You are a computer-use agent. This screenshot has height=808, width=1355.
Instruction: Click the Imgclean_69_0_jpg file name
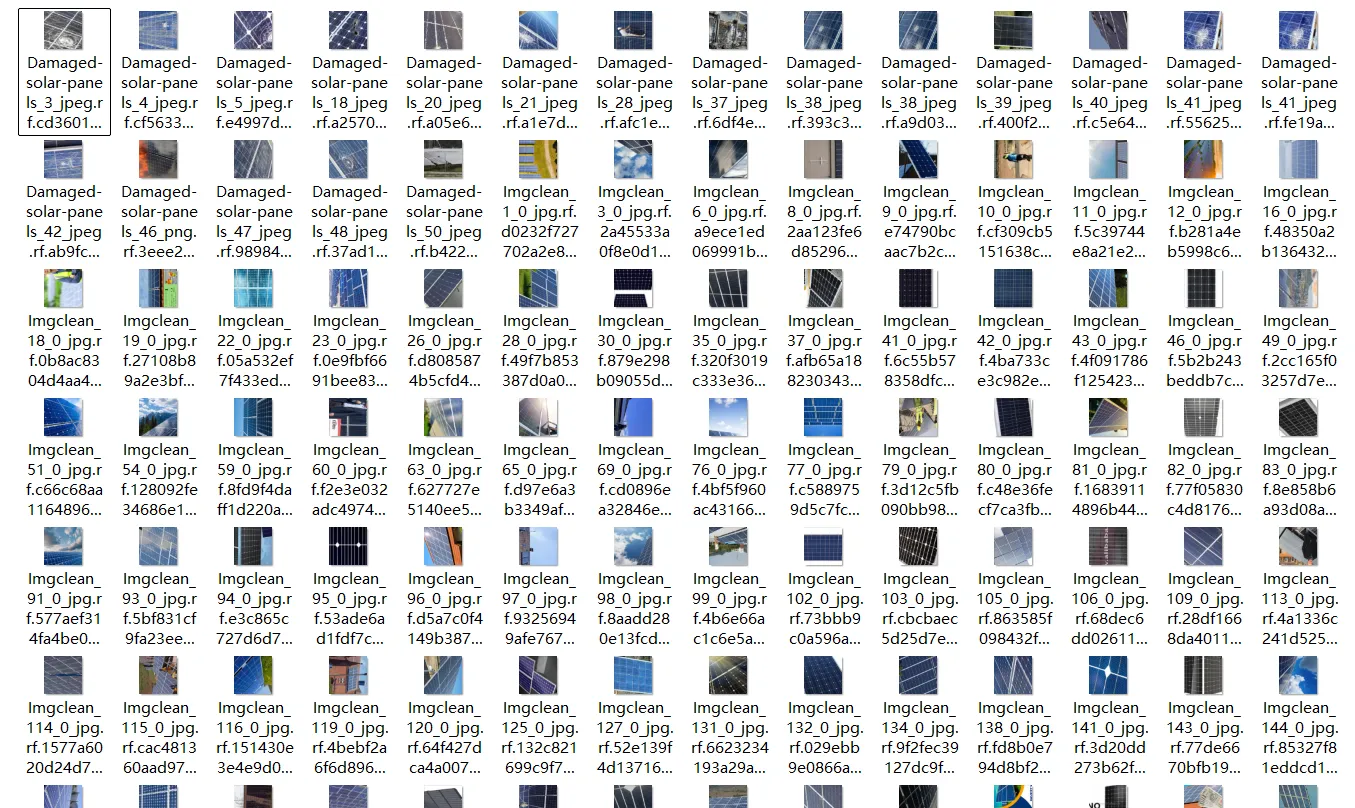tap(634, 480)
